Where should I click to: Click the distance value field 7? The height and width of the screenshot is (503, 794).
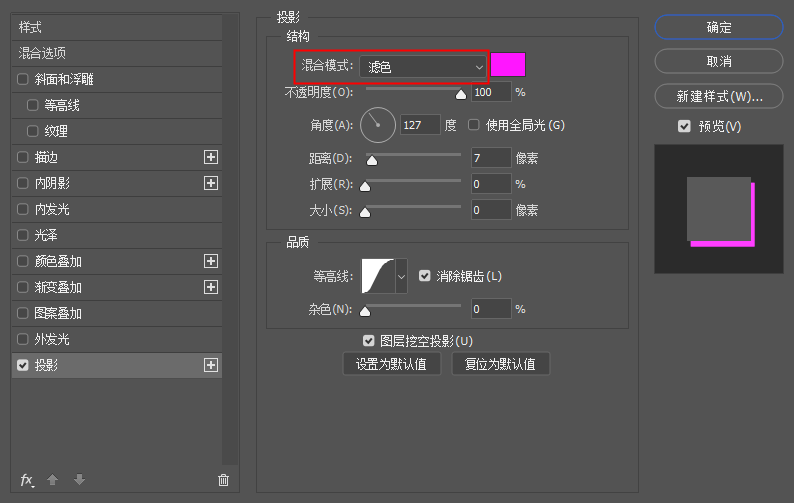[491, 158]
